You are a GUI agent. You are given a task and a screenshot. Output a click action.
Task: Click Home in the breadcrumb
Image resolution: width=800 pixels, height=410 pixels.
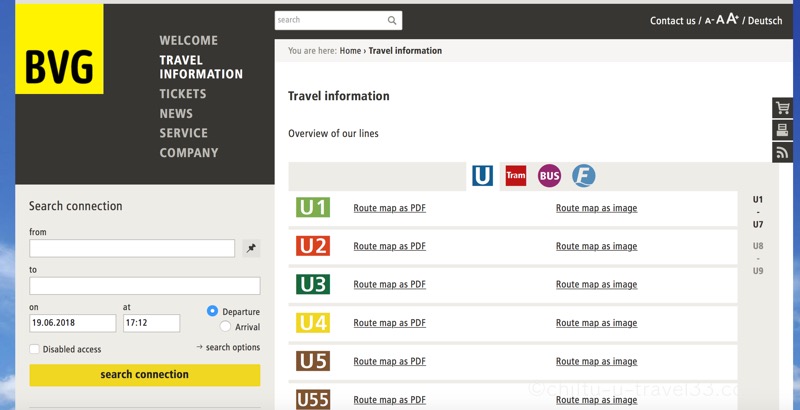click(x=350, y=50)
